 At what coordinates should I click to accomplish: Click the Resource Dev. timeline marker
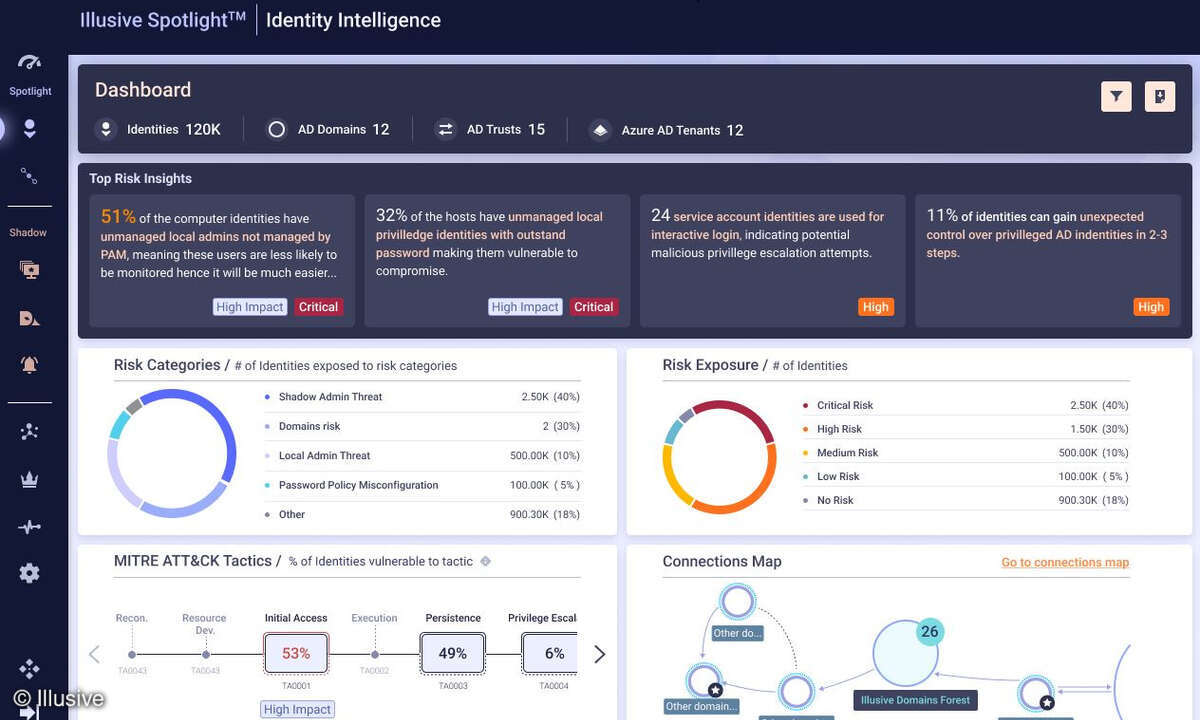(204, 655)
